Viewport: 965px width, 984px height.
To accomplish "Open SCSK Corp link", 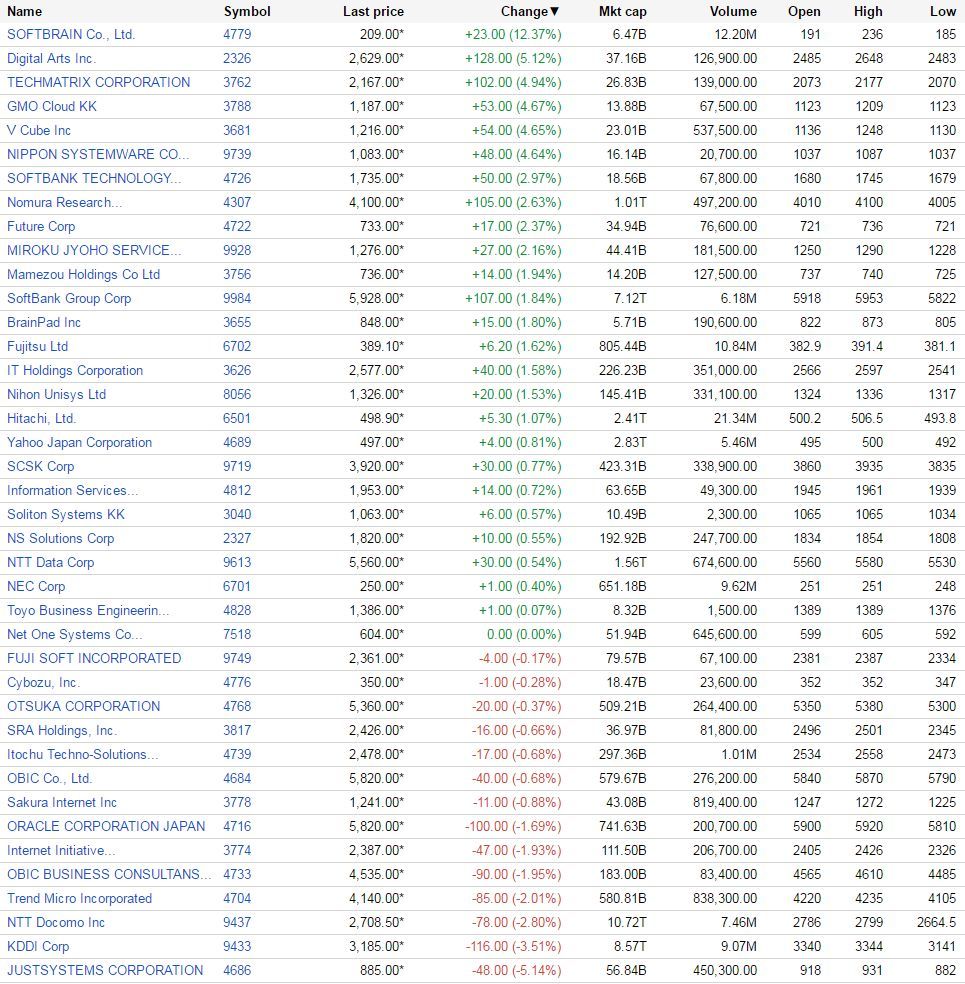I will pos(41,466).
